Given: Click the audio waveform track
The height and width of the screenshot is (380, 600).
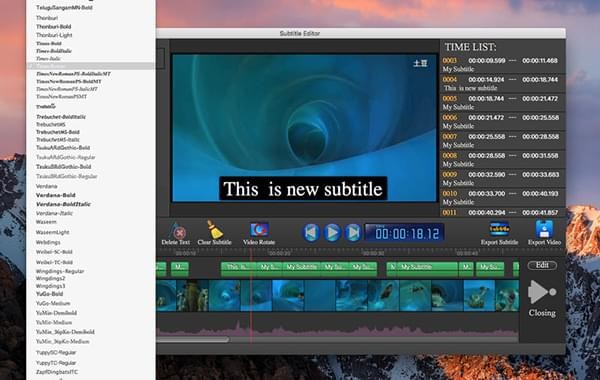Looking at the screenshot, I should pos(338,328).
